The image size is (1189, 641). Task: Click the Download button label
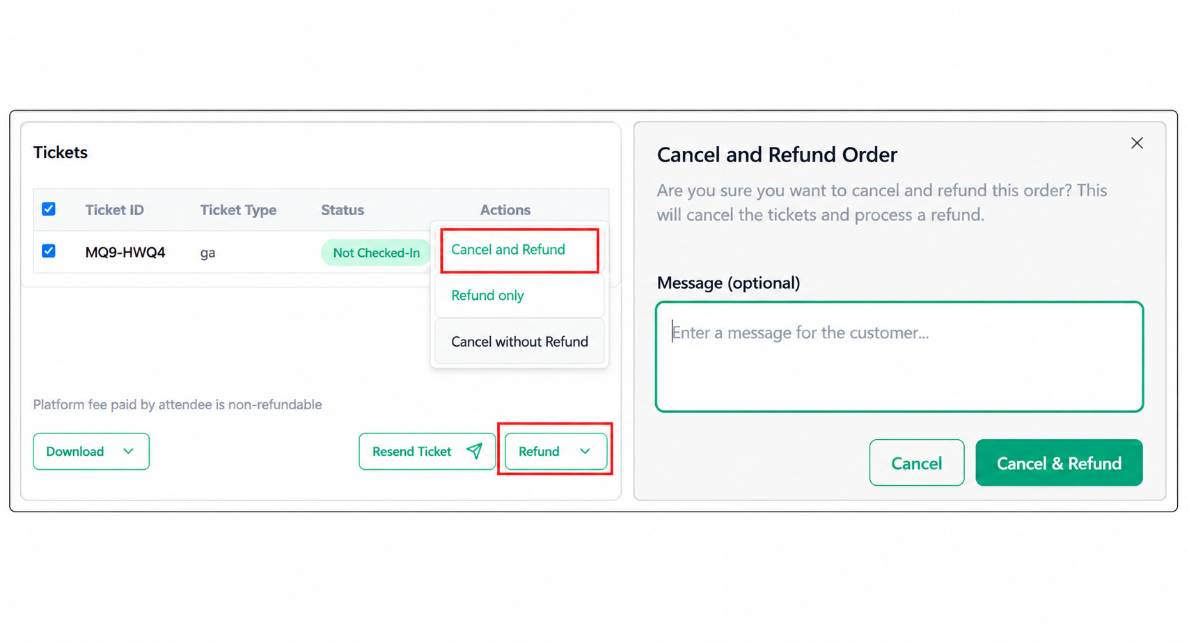(x=75, y=451)
